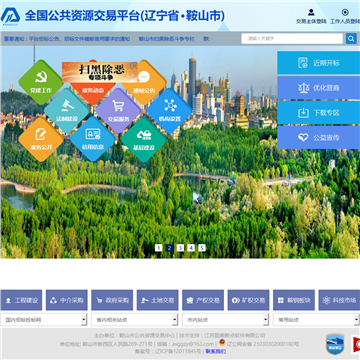Open the 交易服务 shopping cart tile
Image resolution: width=360 pixels, height=360 pixels.
118,111
